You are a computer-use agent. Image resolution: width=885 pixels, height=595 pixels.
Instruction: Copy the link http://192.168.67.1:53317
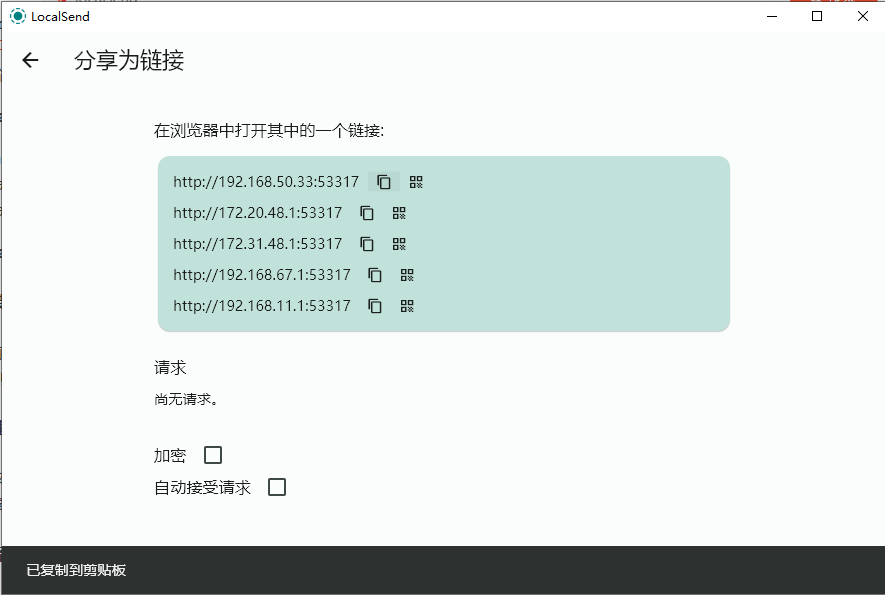tap(374, 274)
